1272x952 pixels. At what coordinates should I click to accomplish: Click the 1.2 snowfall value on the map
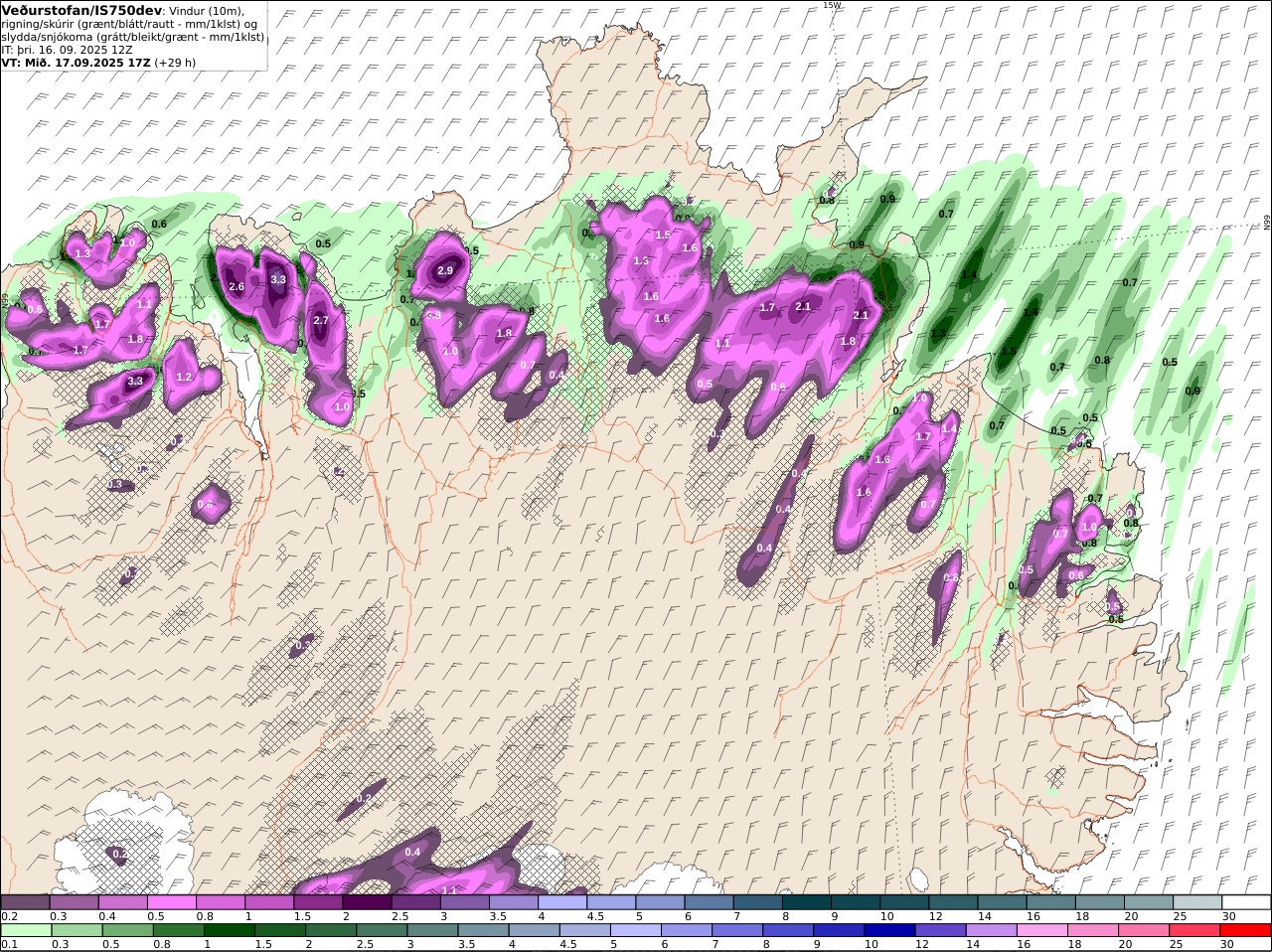[x=184, y=377]
